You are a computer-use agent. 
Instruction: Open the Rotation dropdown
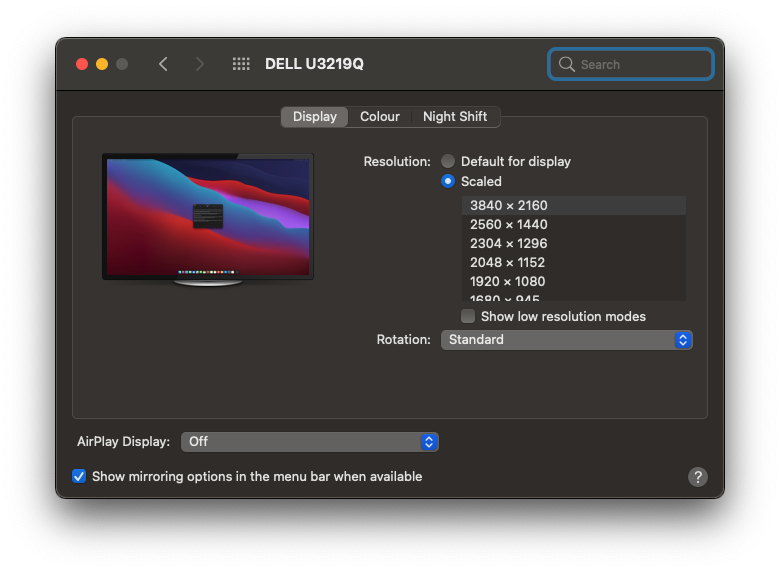(x=567, y=340)
